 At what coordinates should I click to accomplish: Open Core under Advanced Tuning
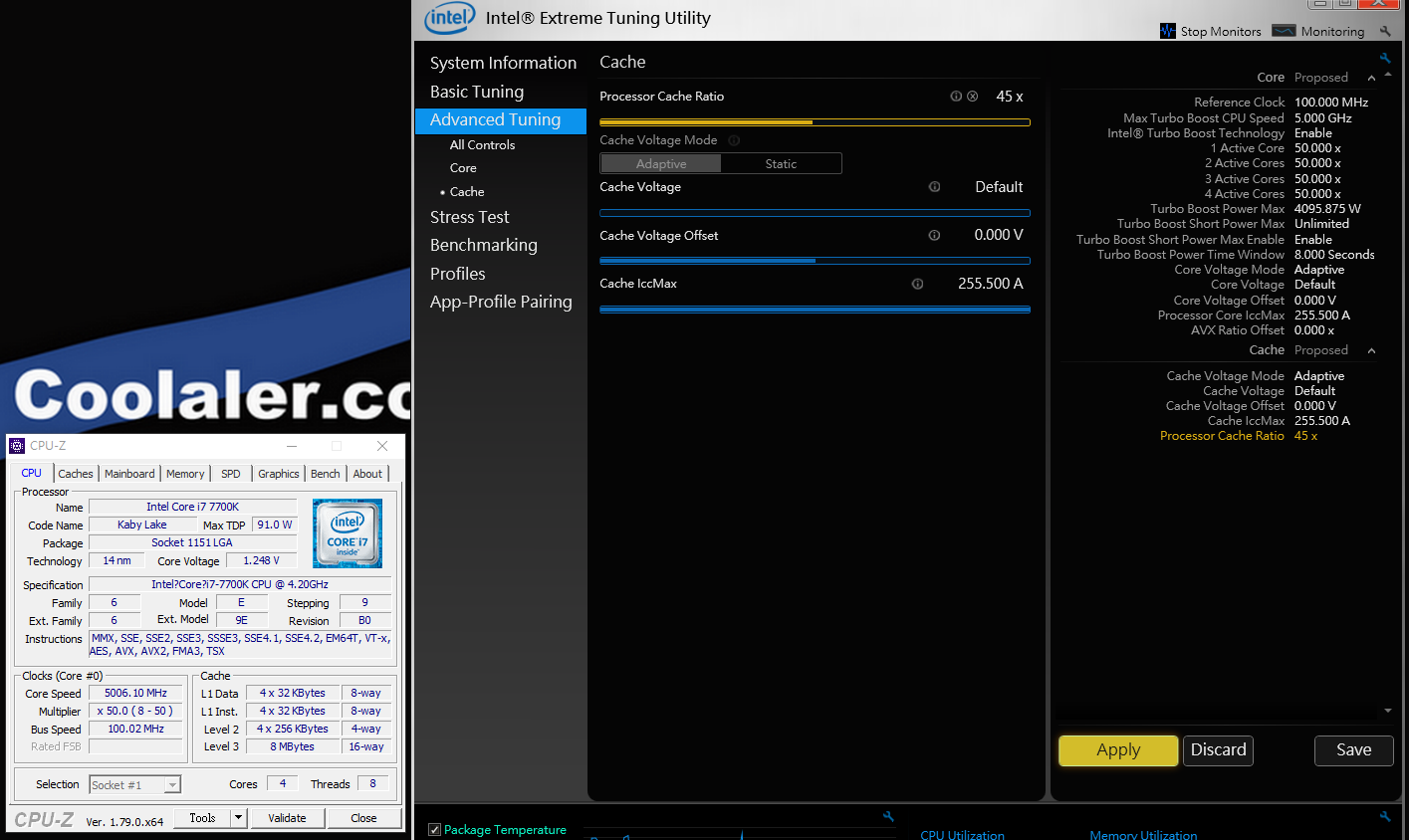tap(463, 168)
